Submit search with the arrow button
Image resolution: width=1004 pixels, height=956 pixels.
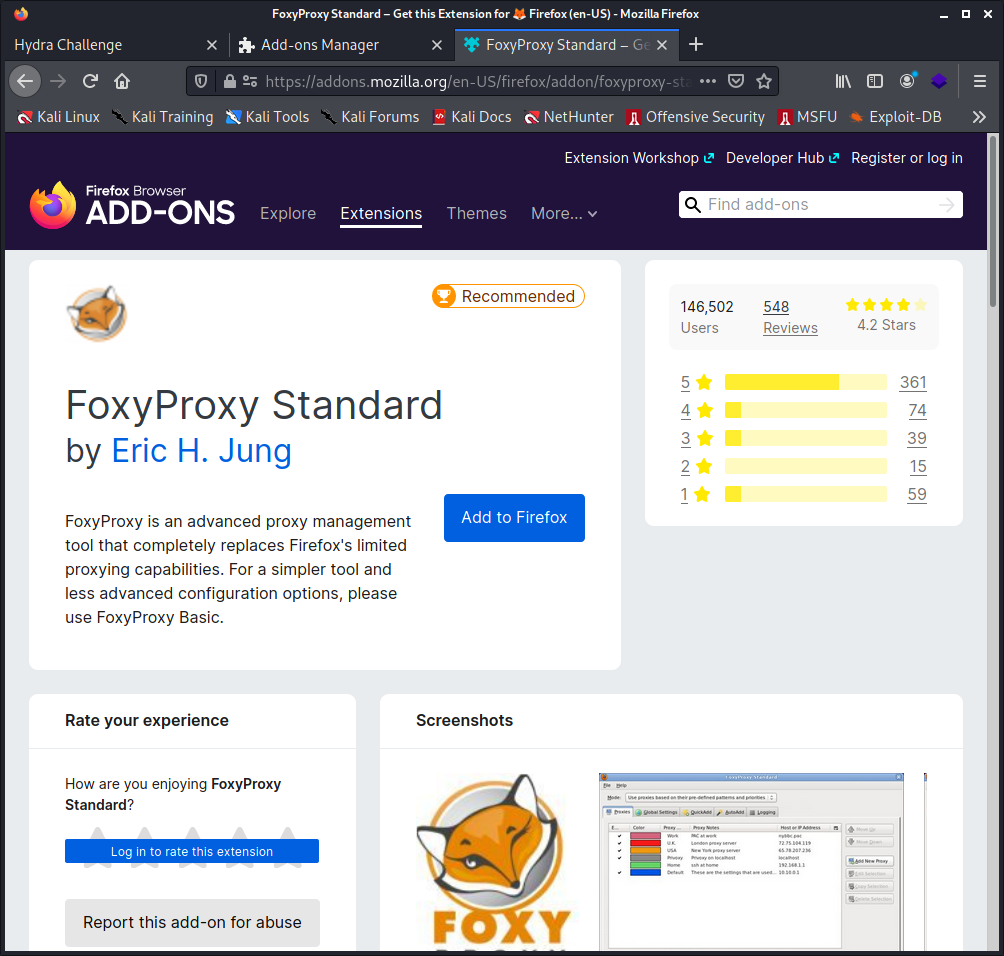(x=946, y=205)
